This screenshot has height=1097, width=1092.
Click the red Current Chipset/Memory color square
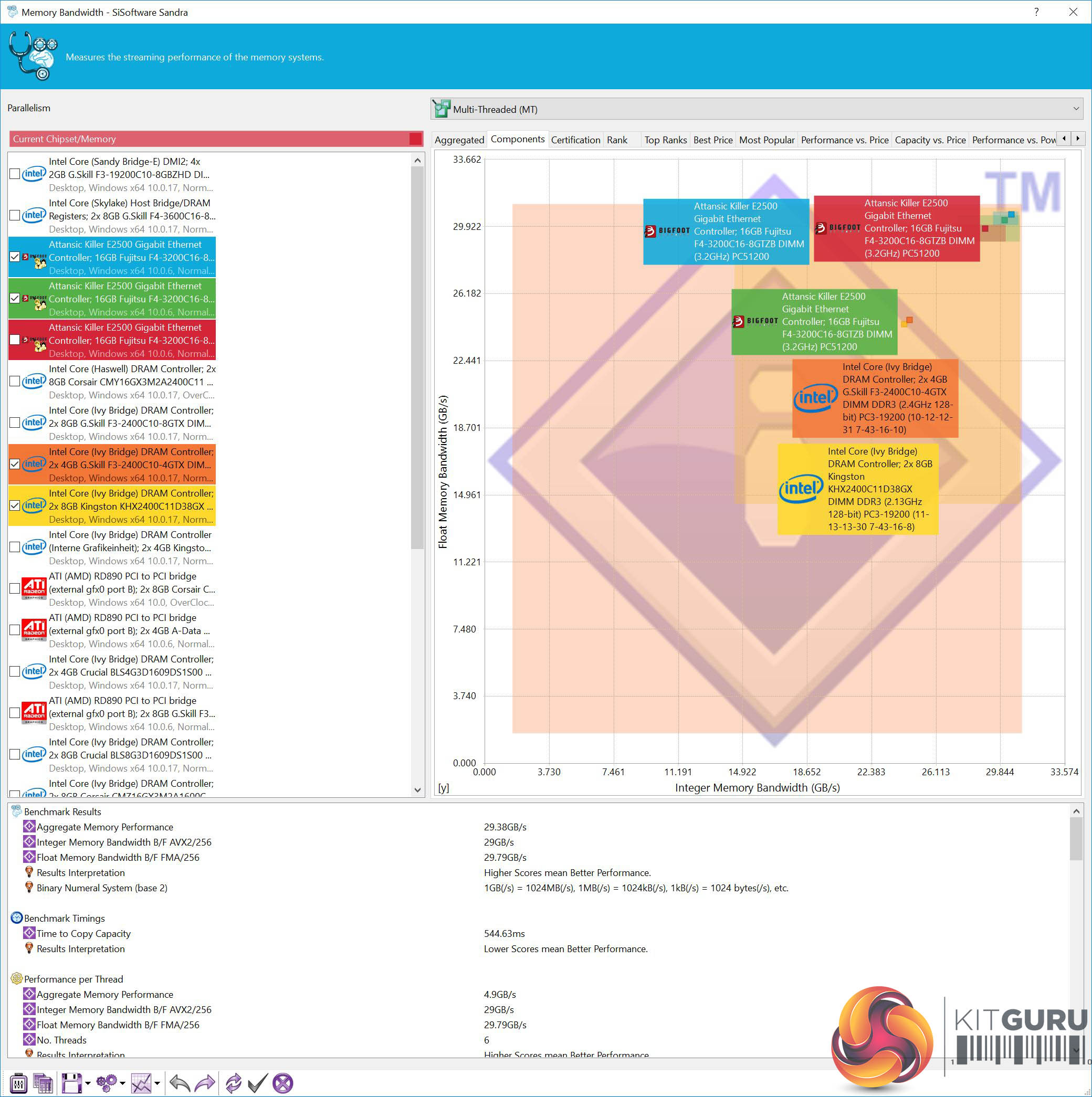(x=415, y=139)
